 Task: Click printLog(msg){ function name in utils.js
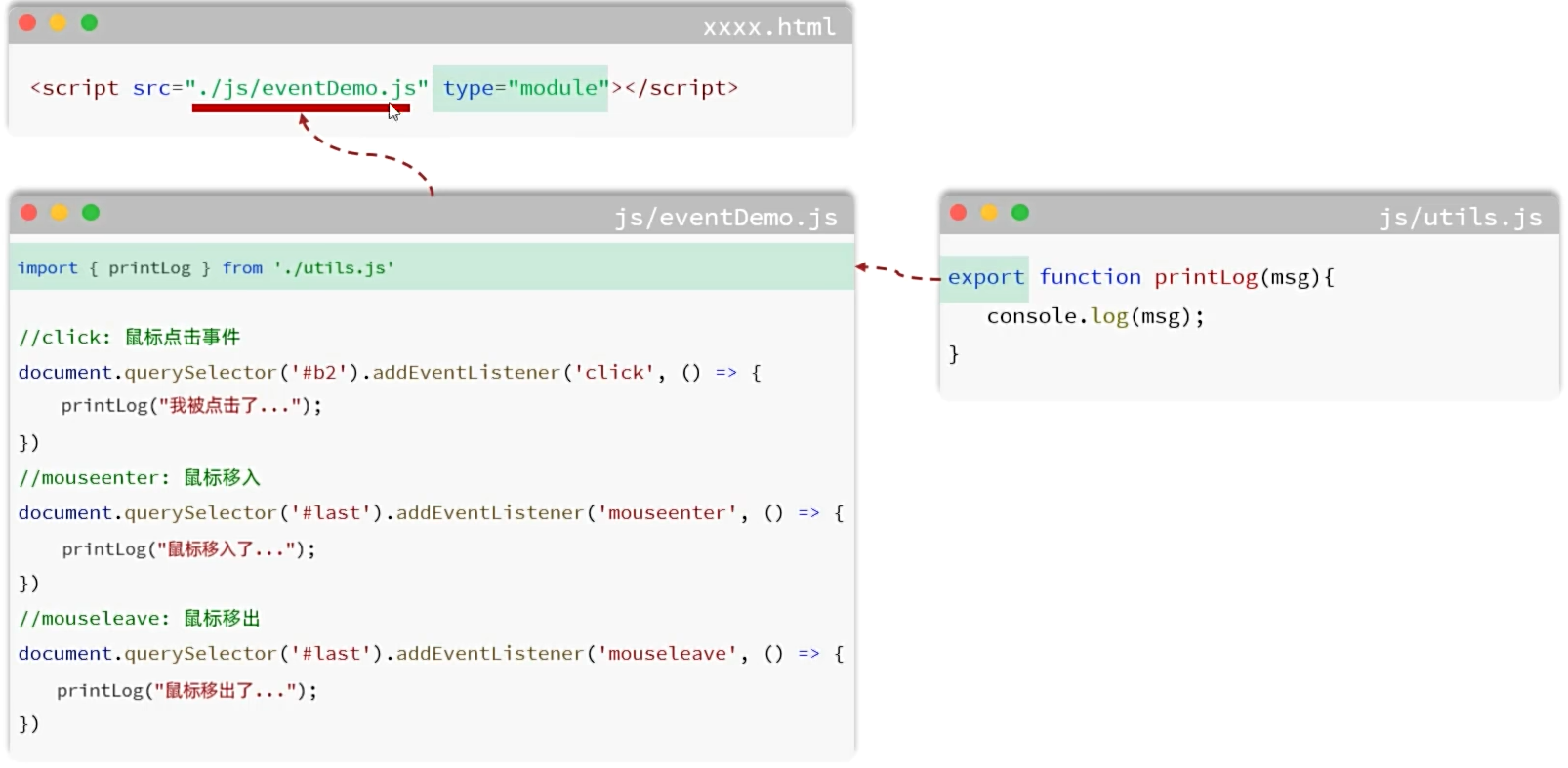coord(1244,277)
